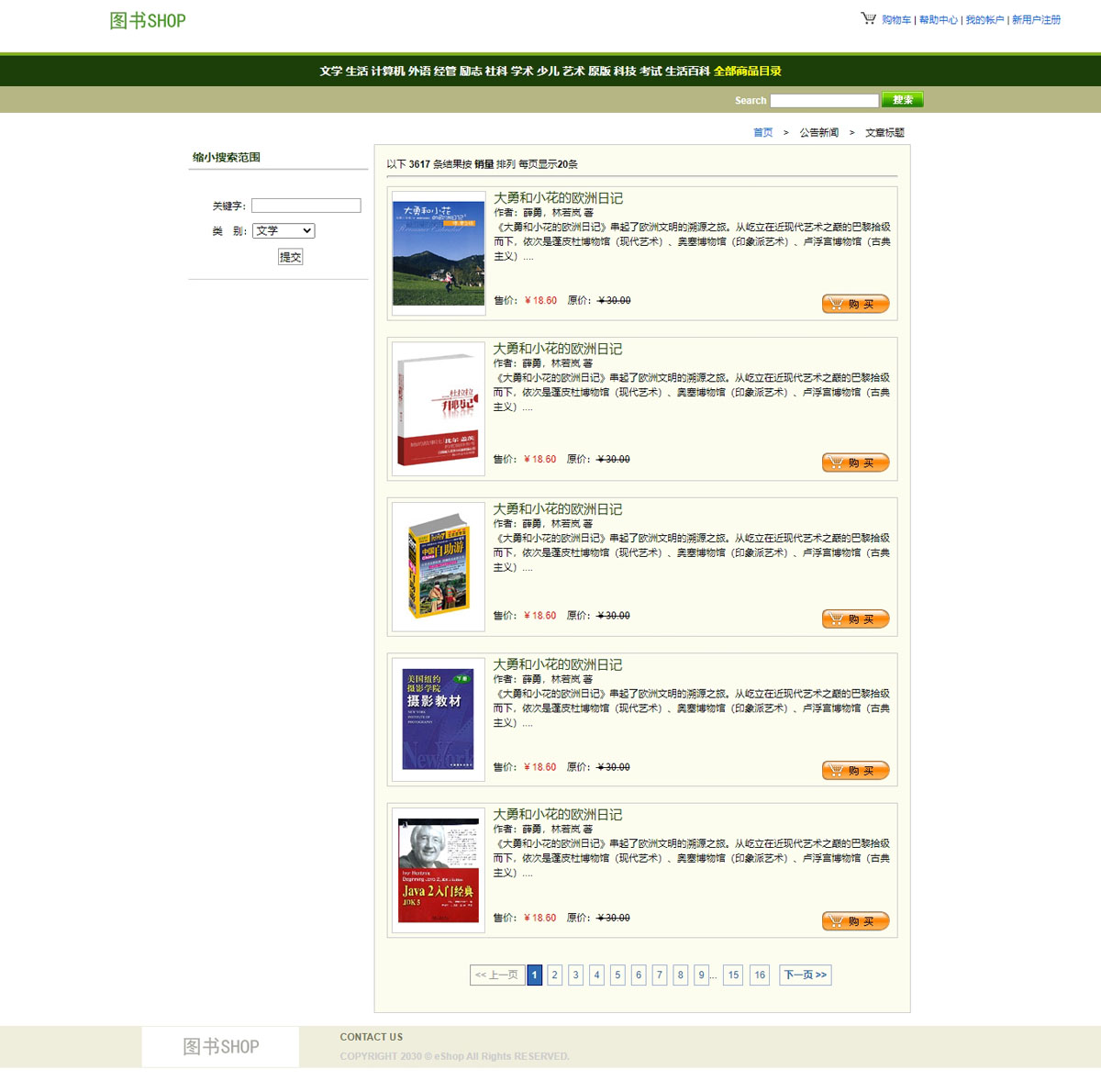This screenshot has width=1101, height=1092.
Task: Jump to page 15 in pagination
Action: 733,975
